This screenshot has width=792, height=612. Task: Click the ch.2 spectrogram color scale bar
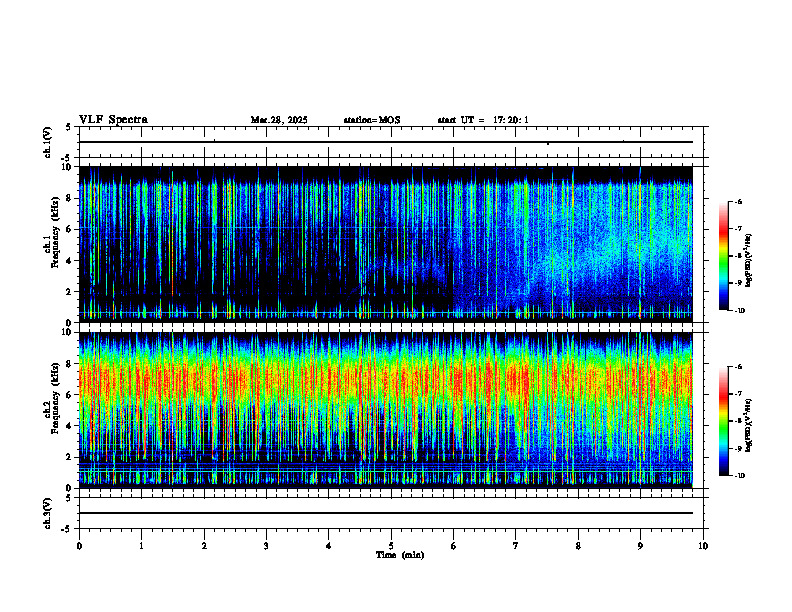pyautogui.click(x=723, y=421)
